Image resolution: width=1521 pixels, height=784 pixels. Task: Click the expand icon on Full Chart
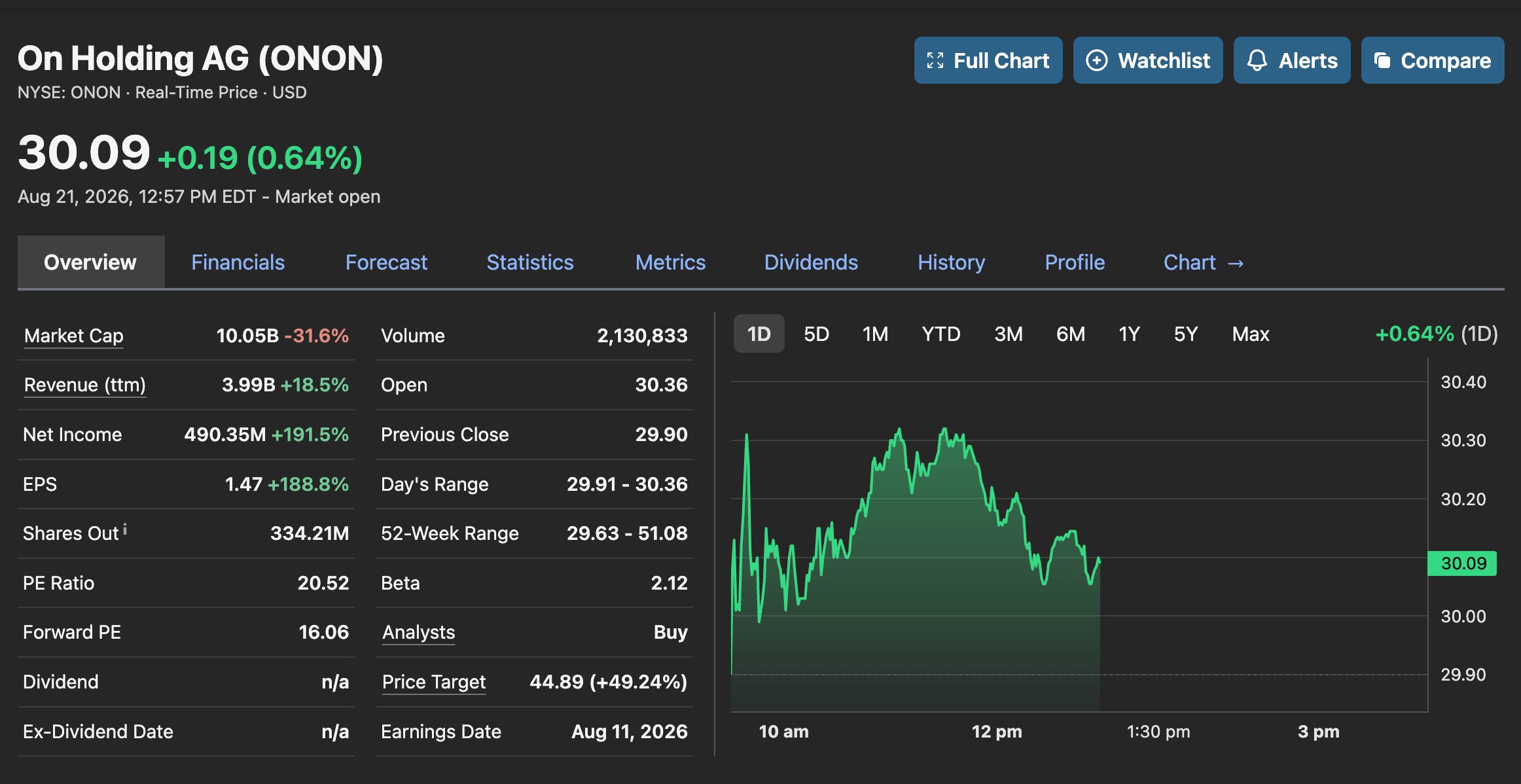935,61
